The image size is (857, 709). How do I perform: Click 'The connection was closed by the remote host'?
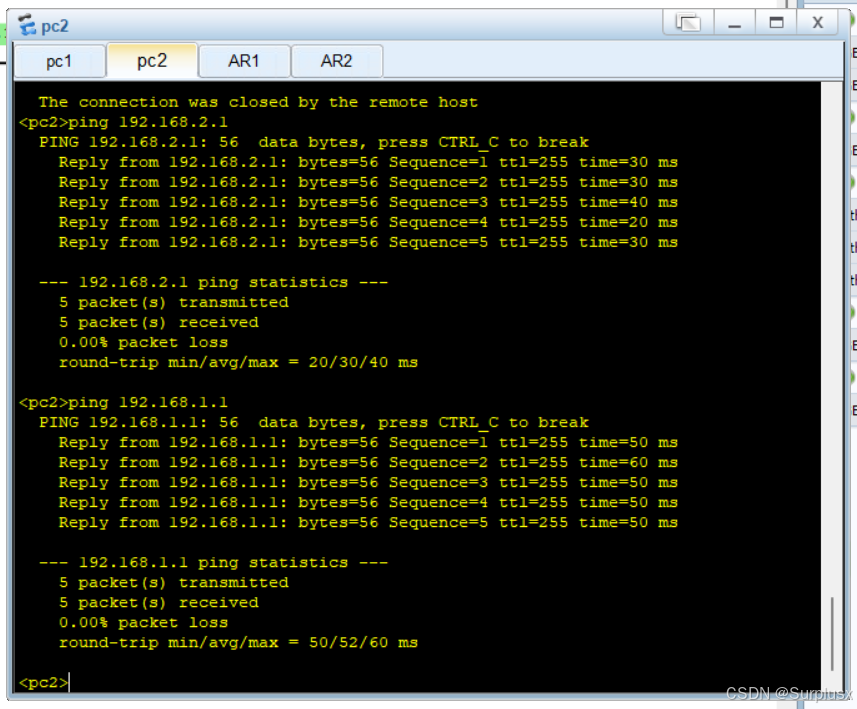coord(258,102)
